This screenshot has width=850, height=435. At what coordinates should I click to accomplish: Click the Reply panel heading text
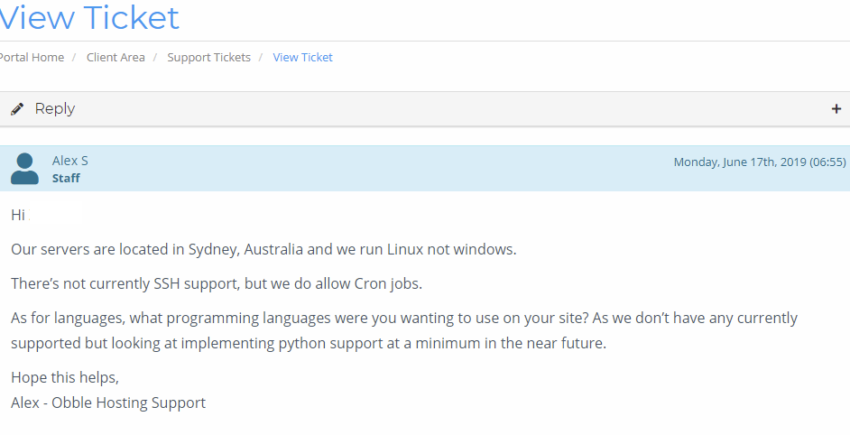(x=55, y=109)
